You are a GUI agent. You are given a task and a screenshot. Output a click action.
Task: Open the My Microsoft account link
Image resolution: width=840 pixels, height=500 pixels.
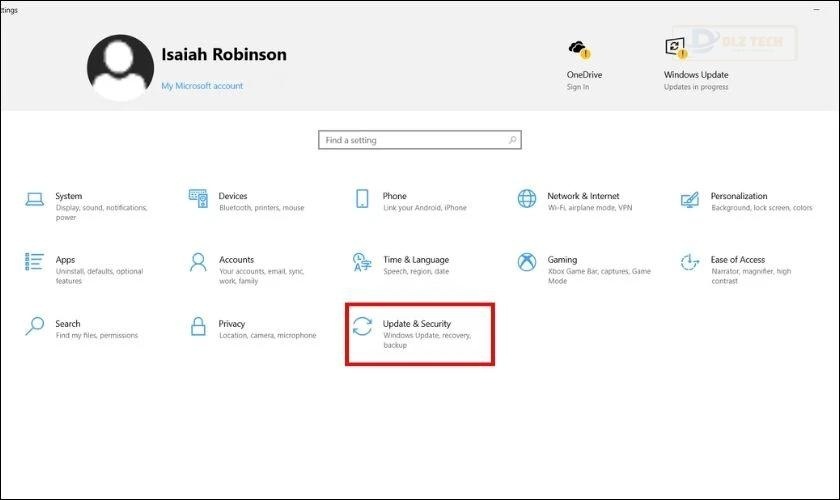pyautogui.click(x=202, y=86)
